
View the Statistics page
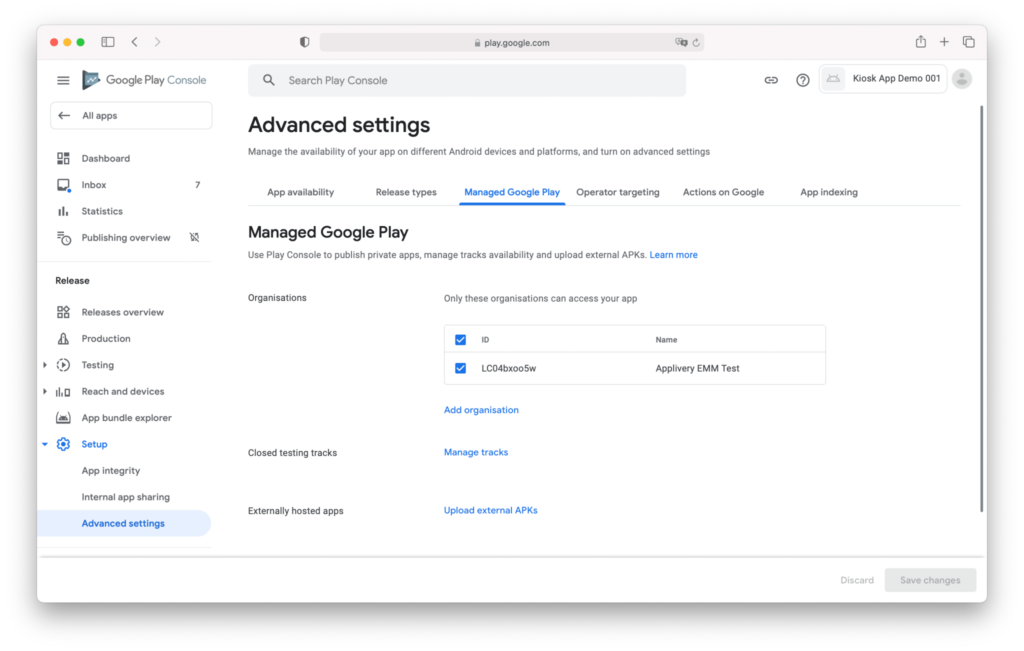tap(104, 211)
